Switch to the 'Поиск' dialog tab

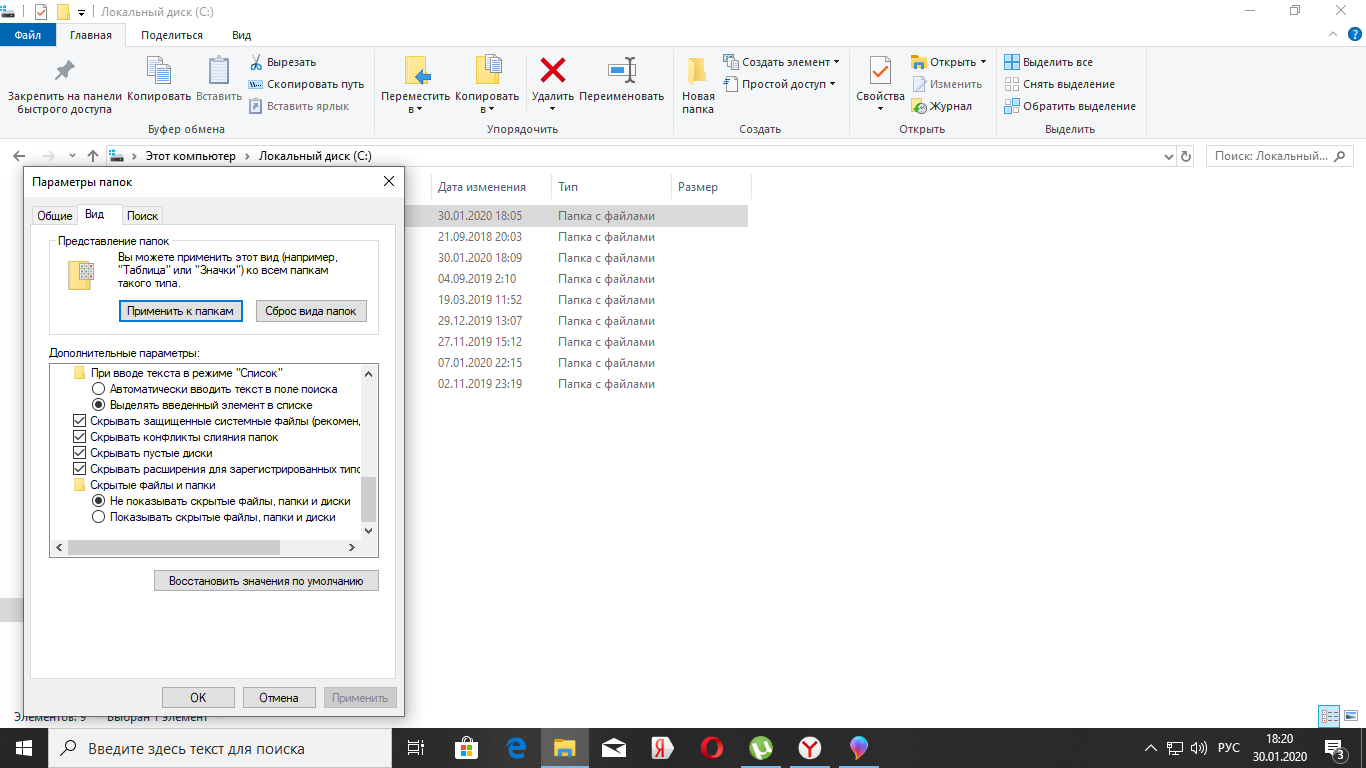(x=142, y=216)
